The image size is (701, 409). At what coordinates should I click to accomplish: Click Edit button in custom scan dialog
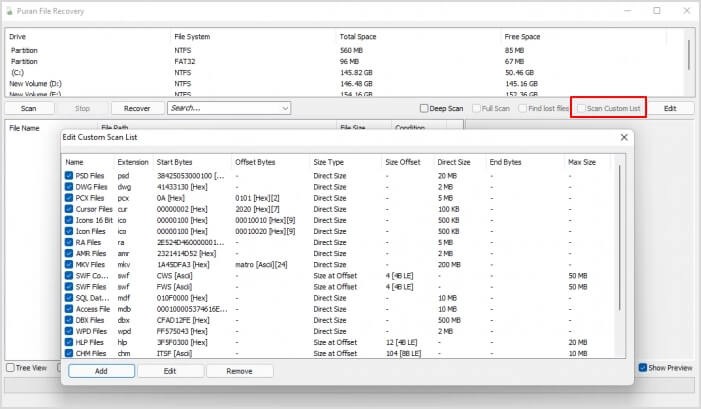click(170, 371)
